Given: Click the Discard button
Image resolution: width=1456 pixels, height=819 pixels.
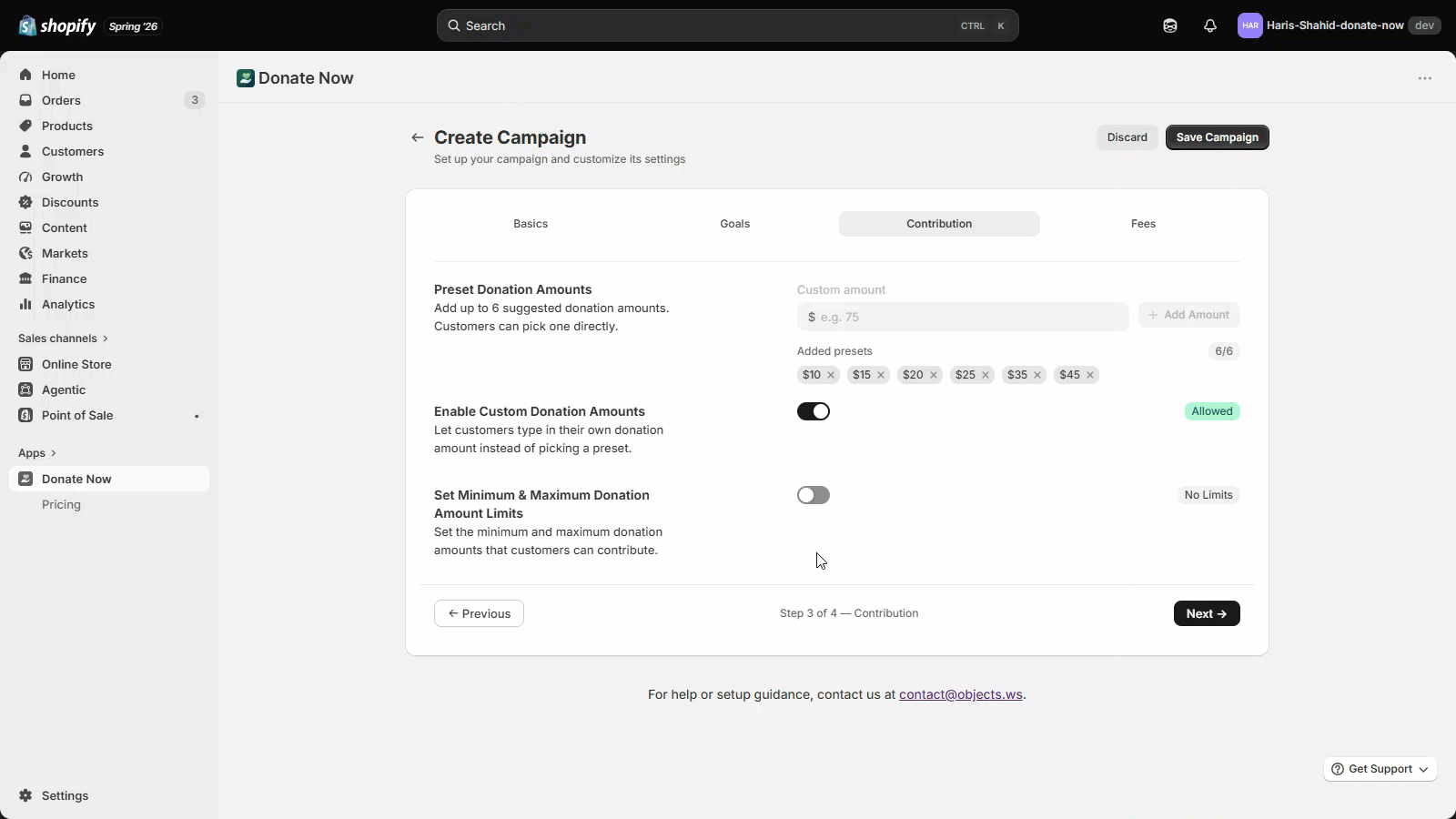Looking at the screenshot, I should coord(1127,137).
